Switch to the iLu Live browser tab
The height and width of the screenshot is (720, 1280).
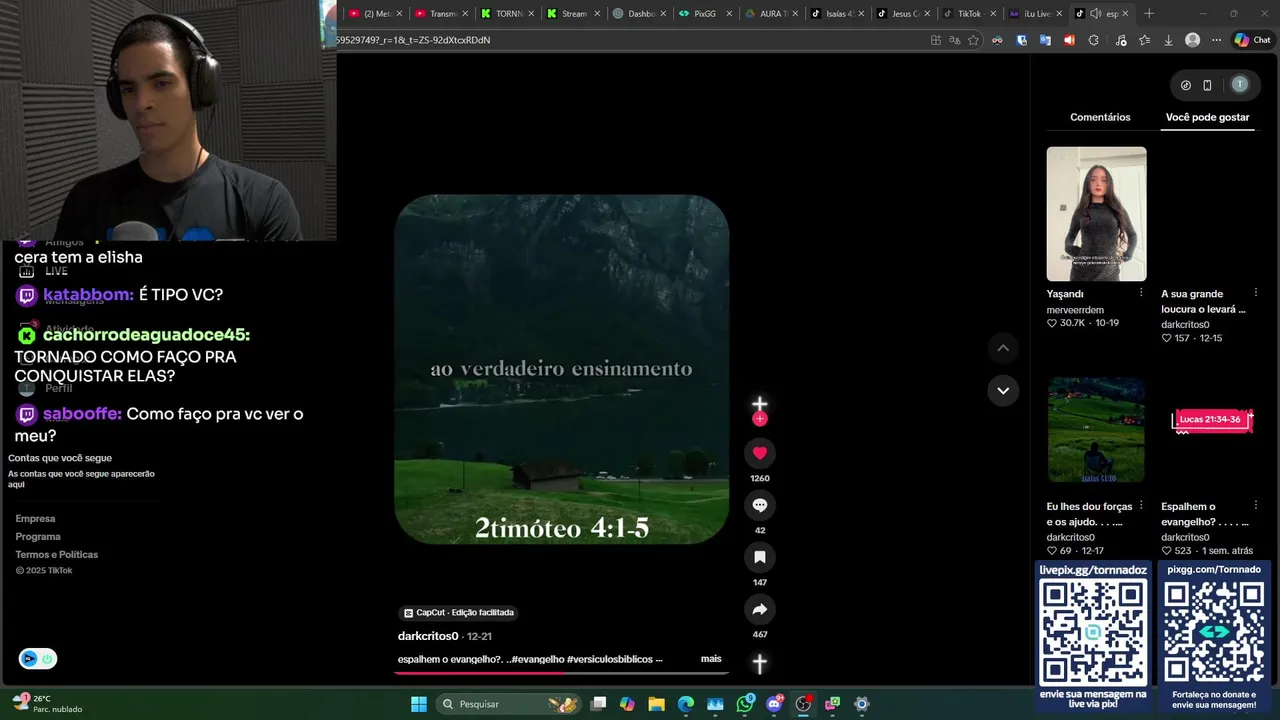1034,13
